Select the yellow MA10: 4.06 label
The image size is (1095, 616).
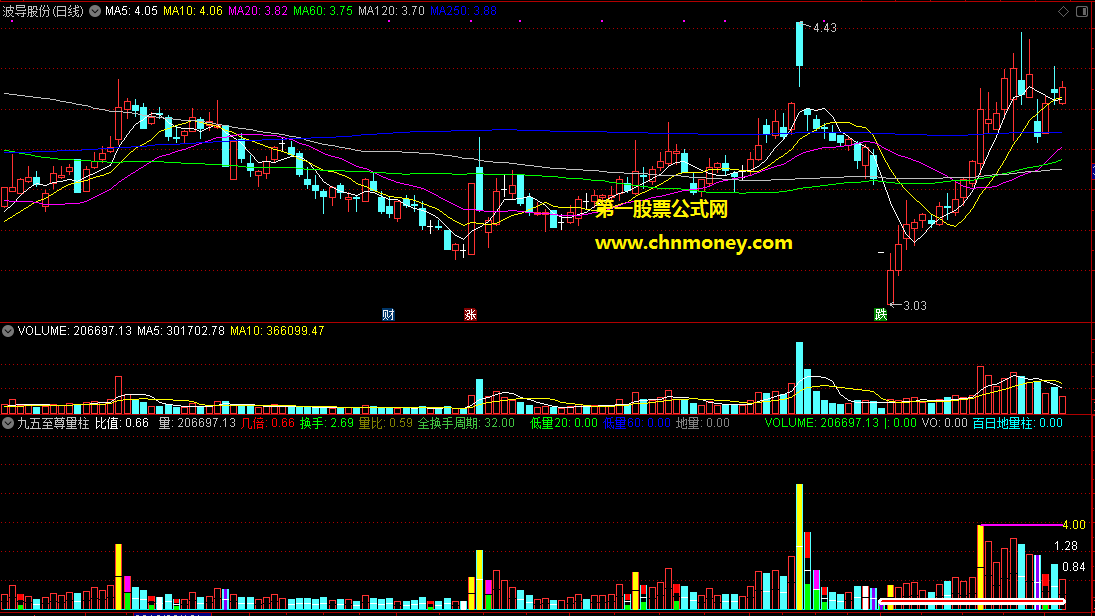(193, 11)
